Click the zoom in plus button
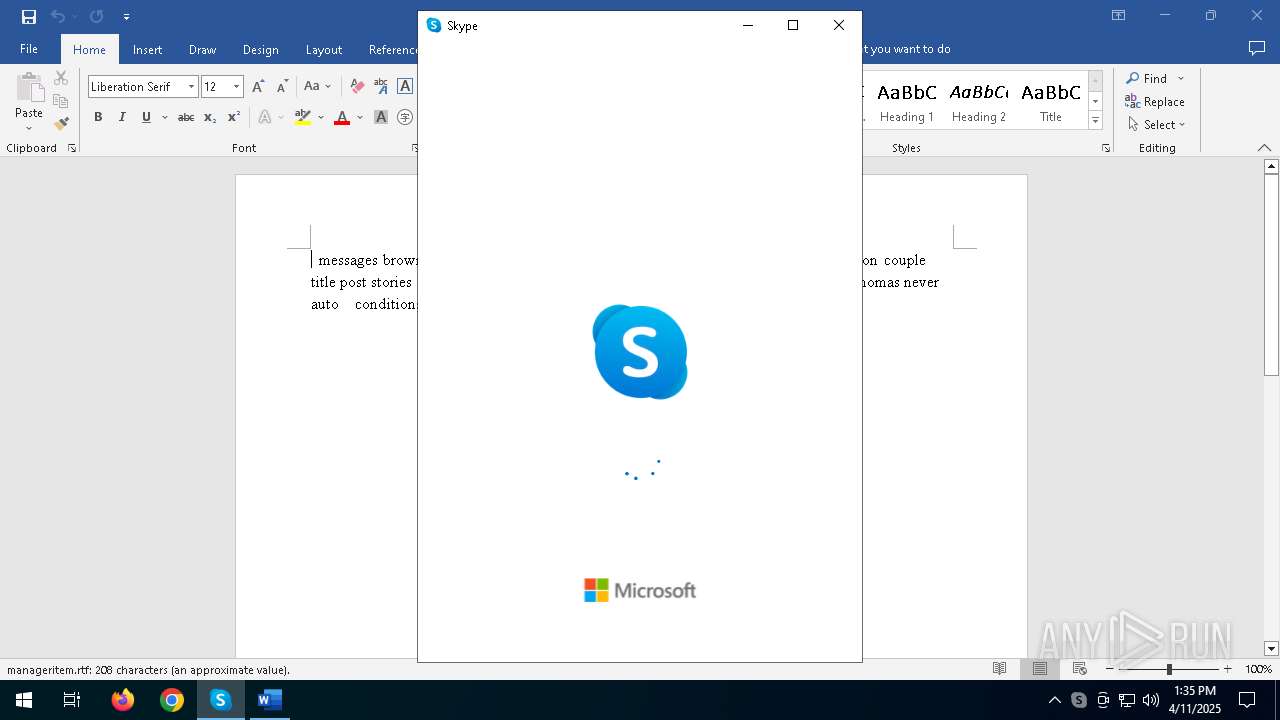Screen dimensions: 1280x720 click(x=1227, y=669)
